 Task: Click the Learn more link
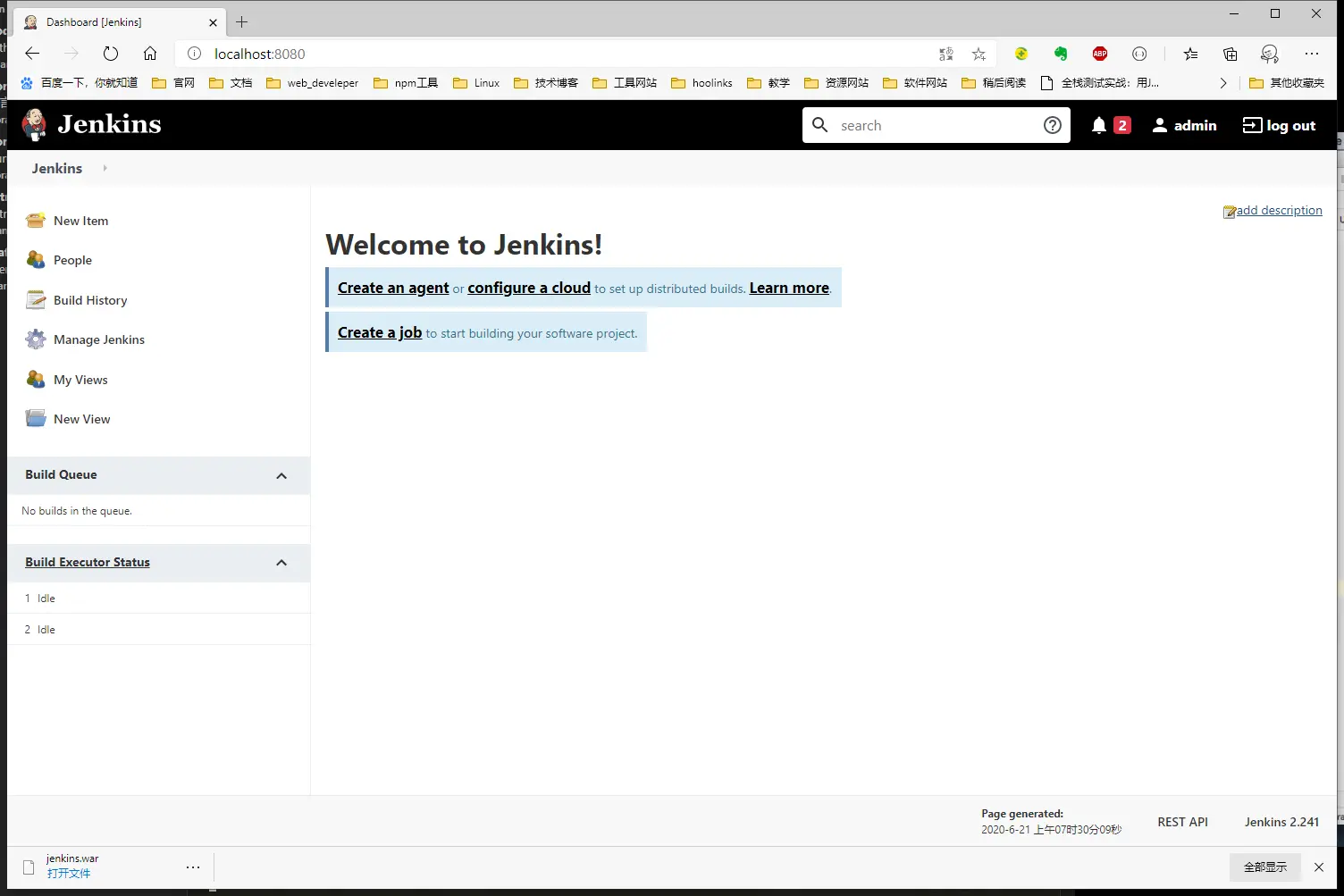click(789, 288)
